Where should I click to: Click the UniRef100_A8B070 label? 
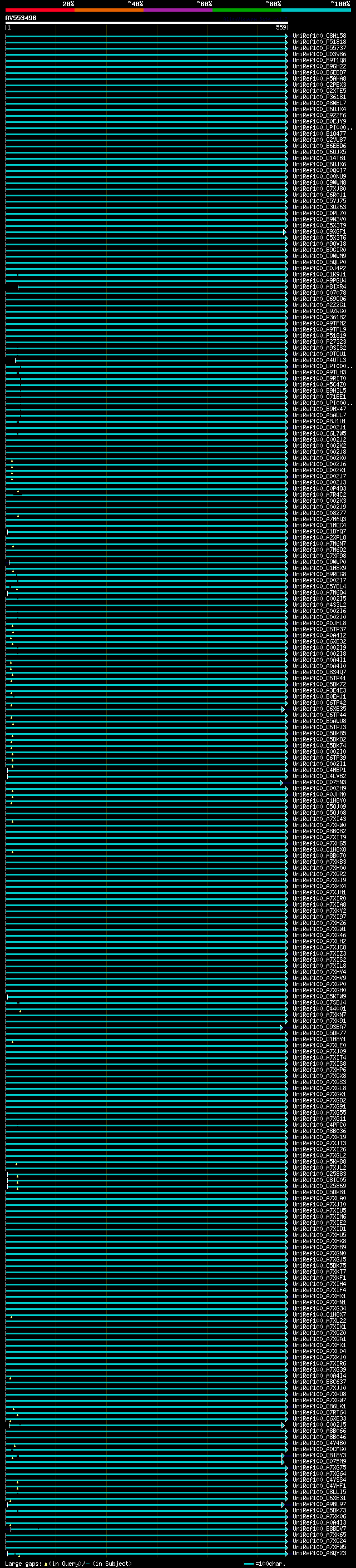pyautogui.click(x=319, y=856)
